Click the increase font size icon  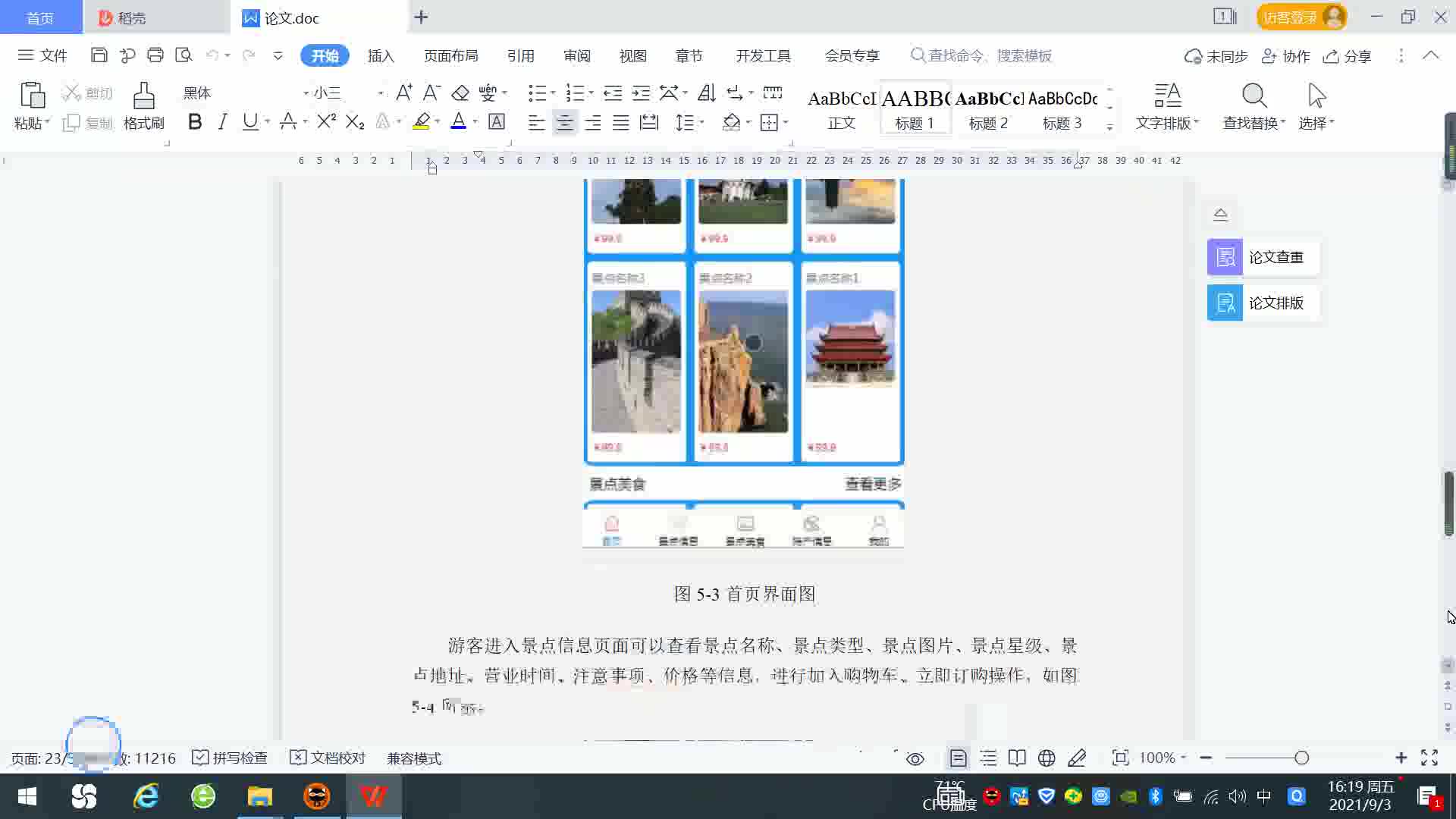[x=403, y=93]
